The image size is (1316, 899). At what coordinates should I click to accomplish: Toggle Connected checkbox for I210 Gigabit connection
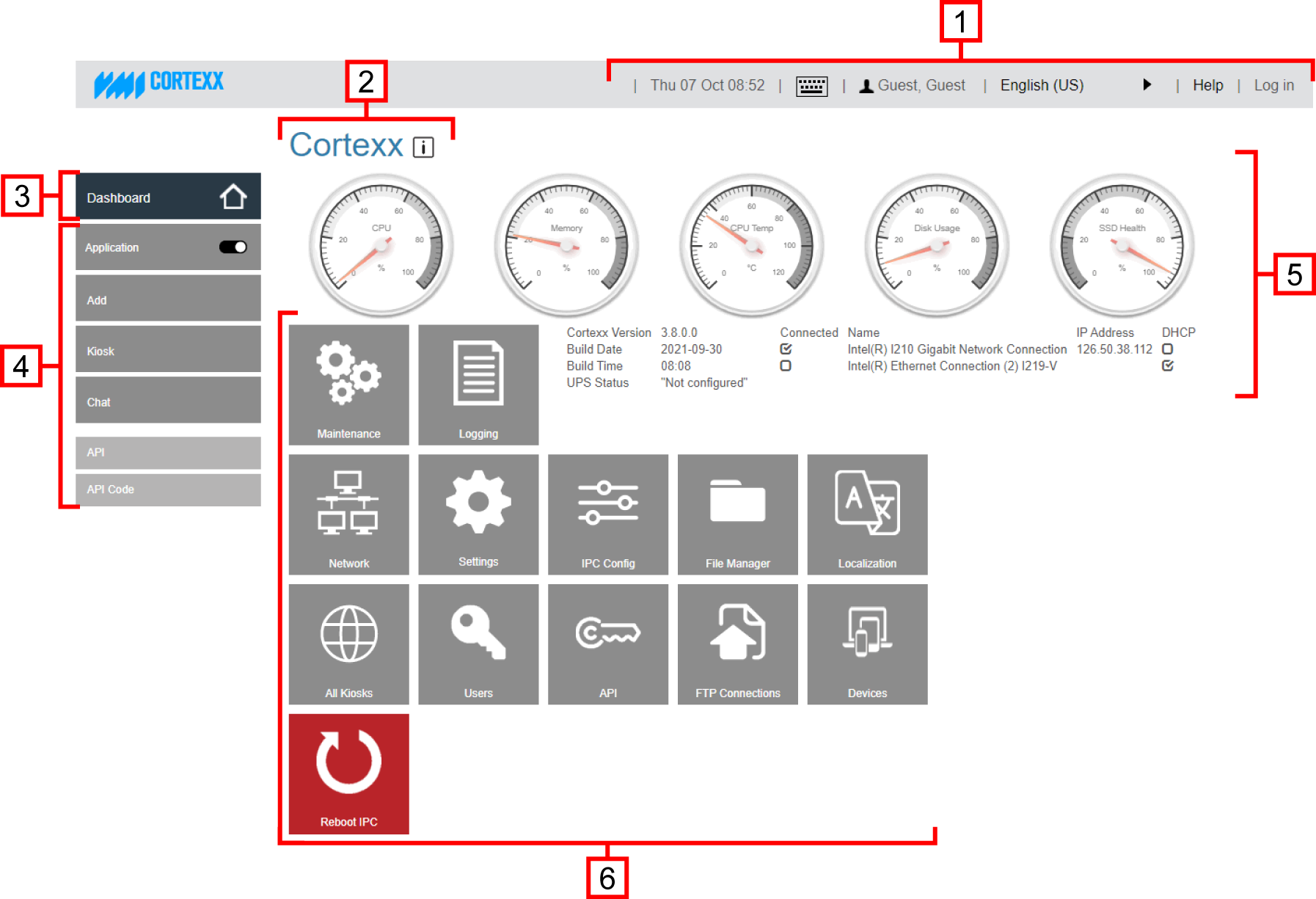click(786, 349)
